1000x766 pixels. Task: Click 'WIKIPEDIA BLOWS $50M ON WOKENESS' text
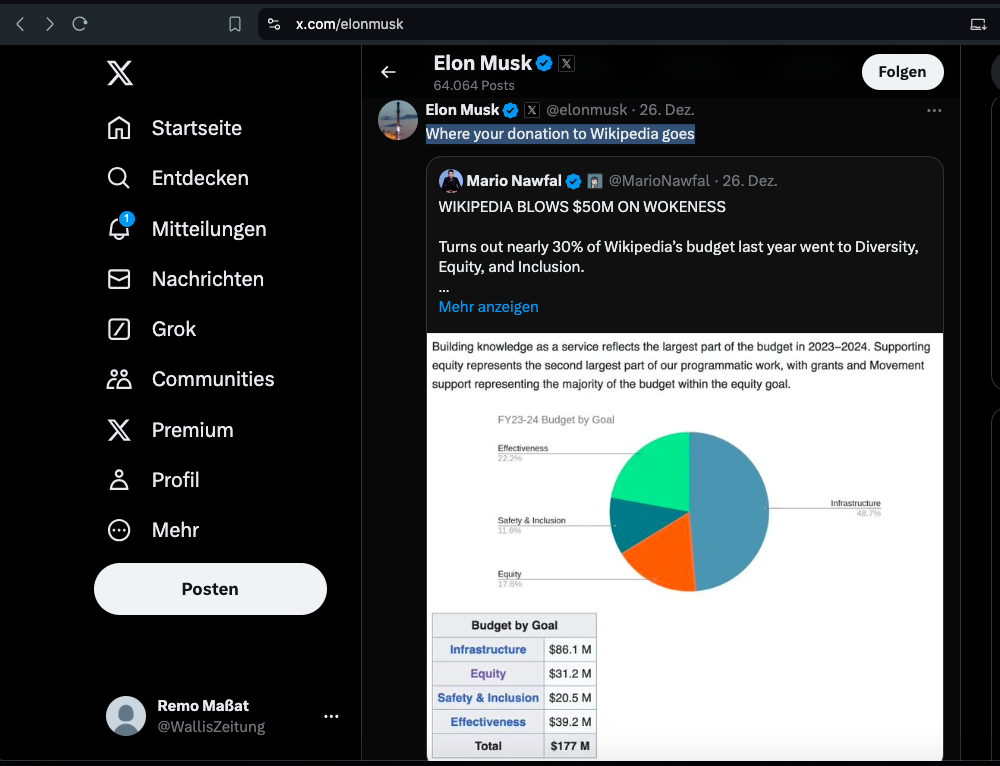(582, 207)
